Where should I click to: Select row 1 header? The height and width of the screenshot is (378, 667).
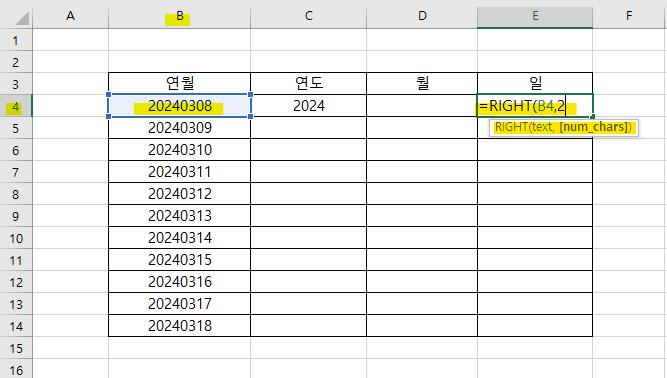(x=16, y=40)
